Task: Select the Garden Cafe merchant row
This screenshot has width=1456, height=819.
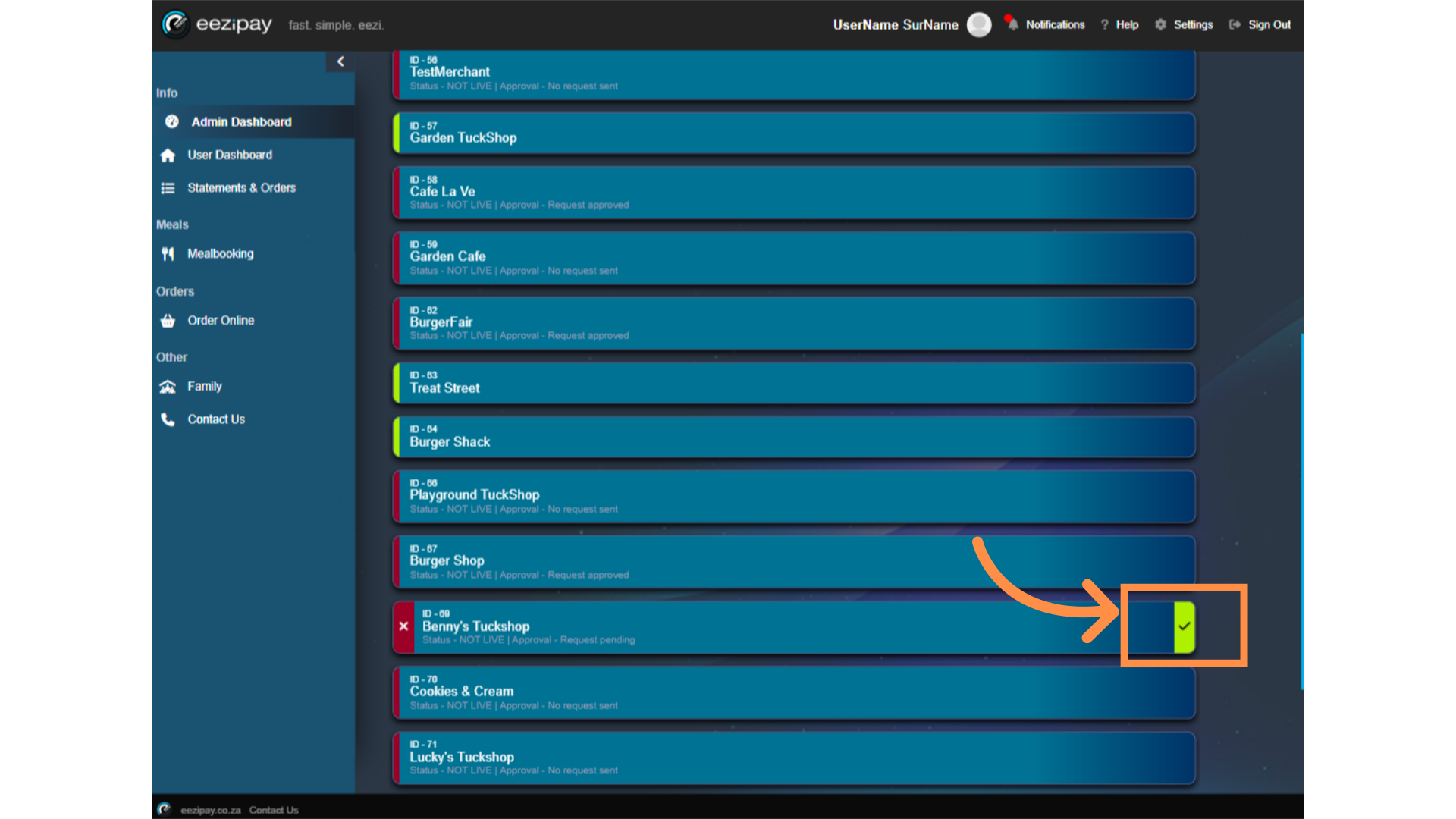Action: point(794,258)
